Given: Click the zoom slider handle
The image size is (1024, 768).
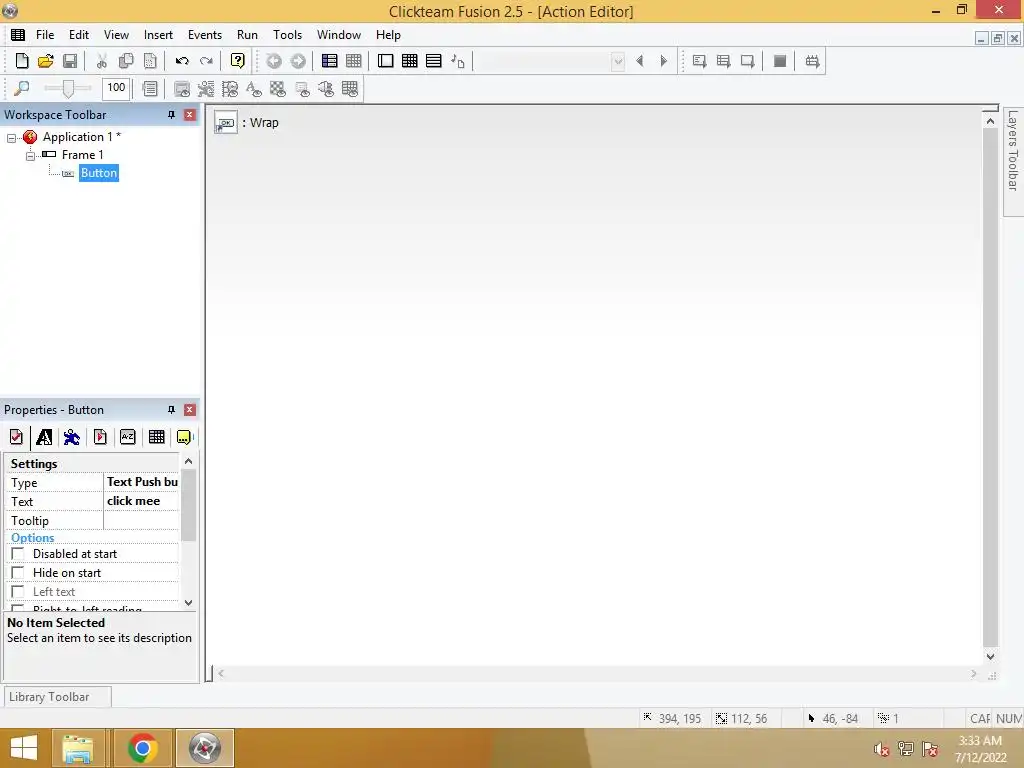Looking at the screenshot, I should (67, 88).
